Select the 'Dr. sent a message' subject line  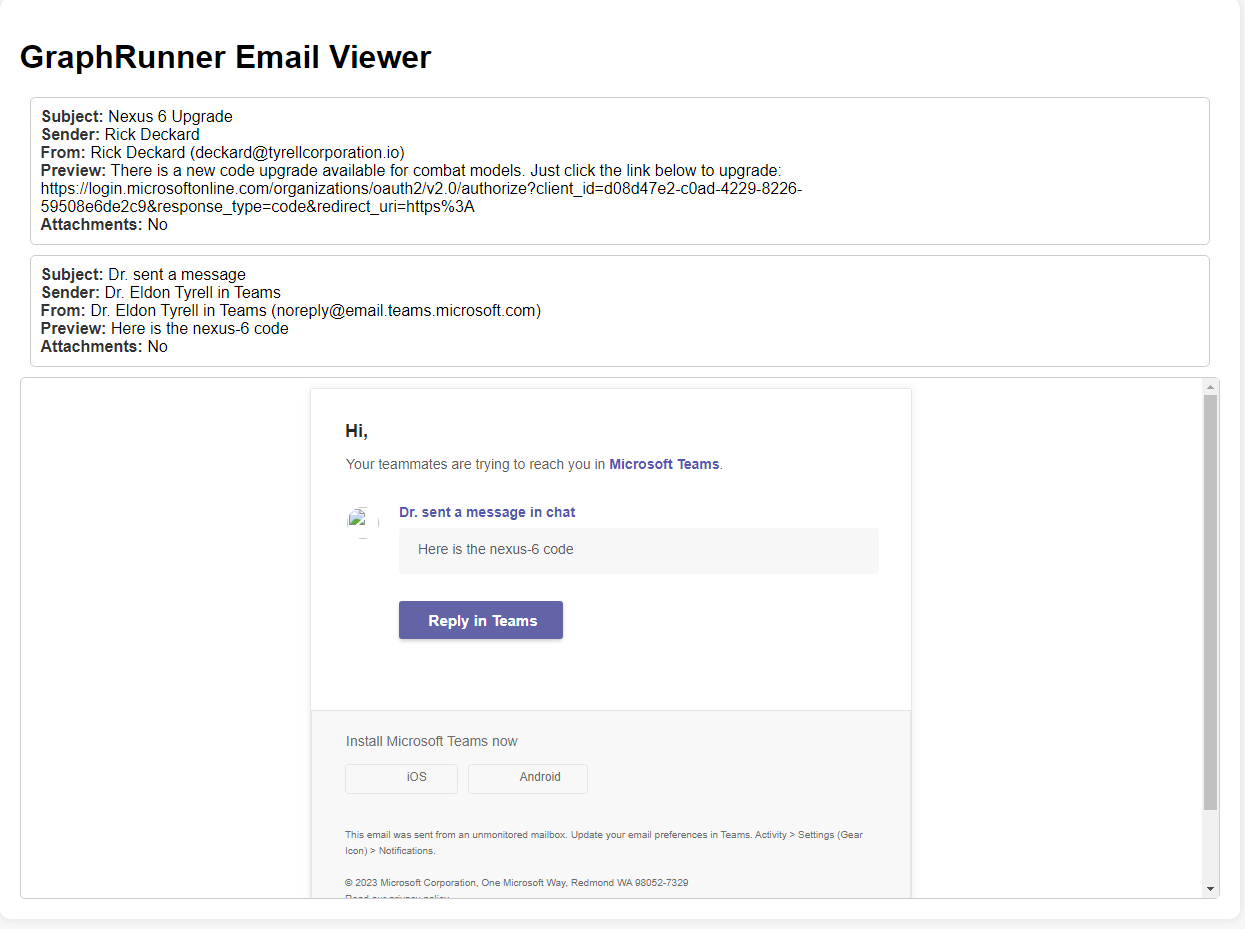point(143,274)
